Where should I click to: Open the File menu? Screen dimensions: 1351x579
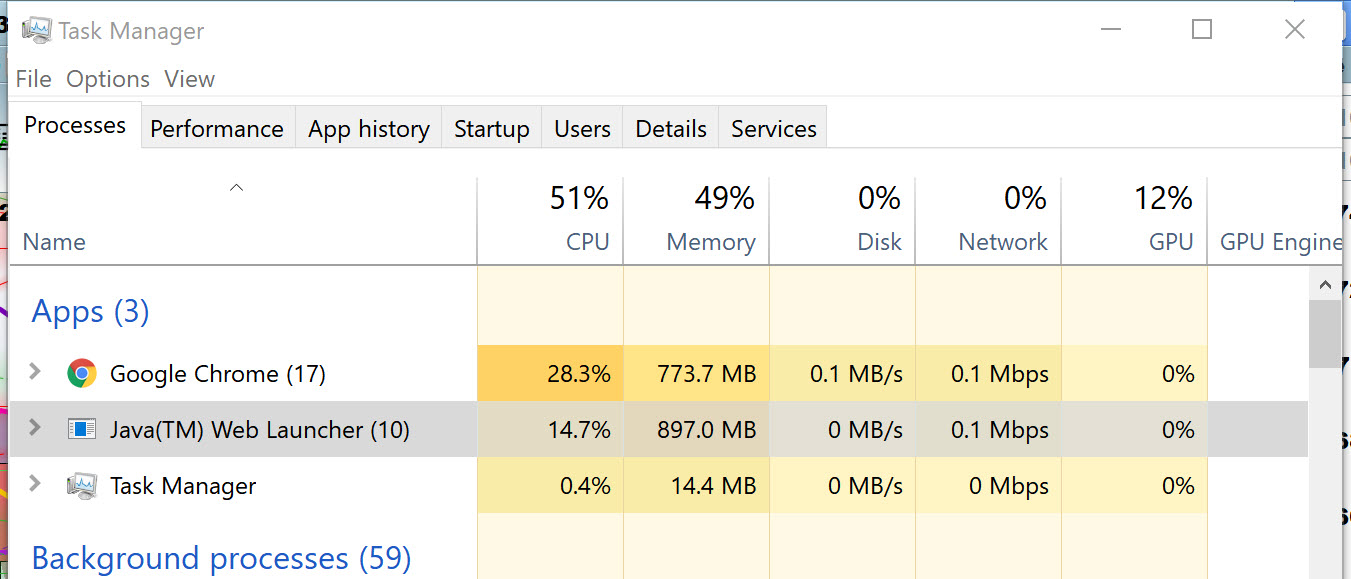pyautogui.click(x=33, y=79)
